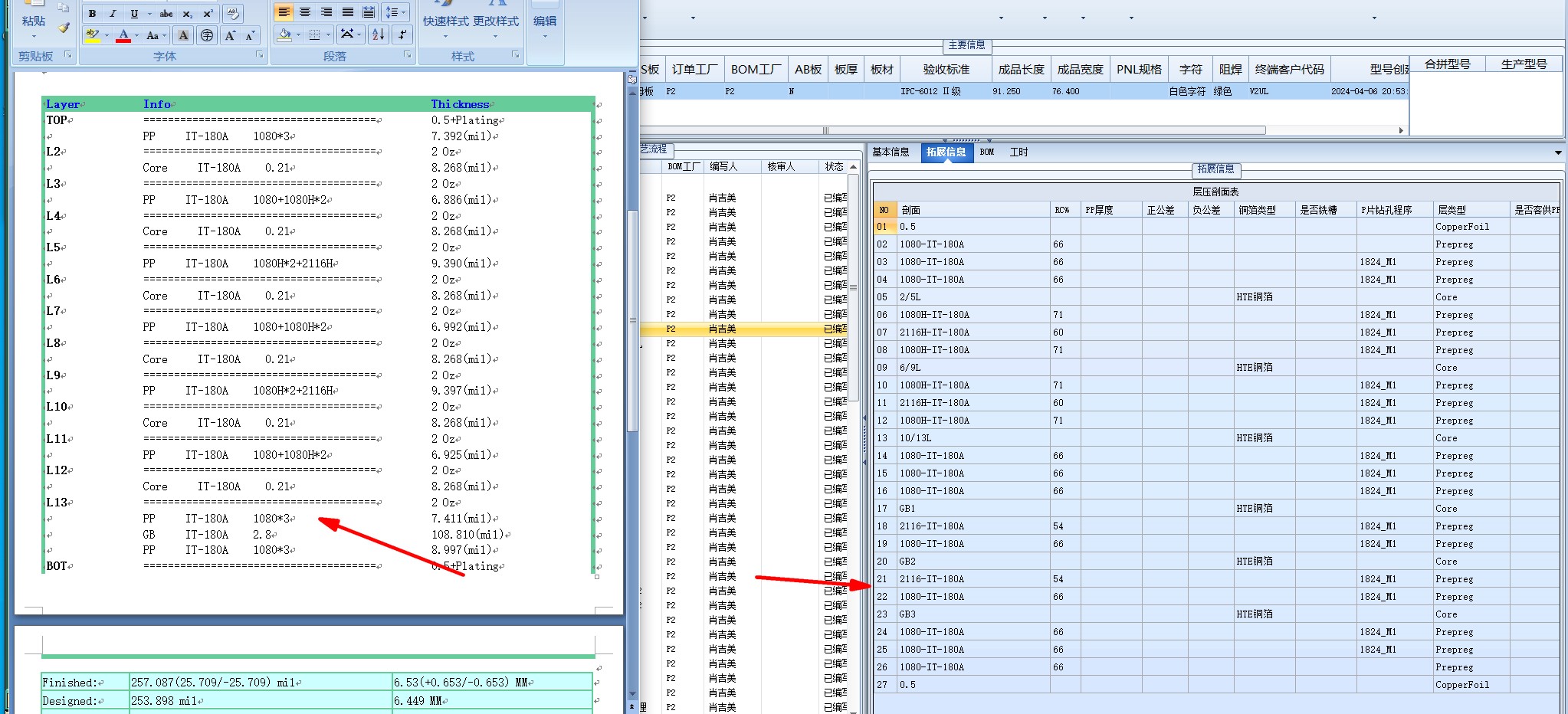The width and height of the screenshot is (1568, 714).
Task: Open the change case Aa menu
Action: click(x=156, y=35)
